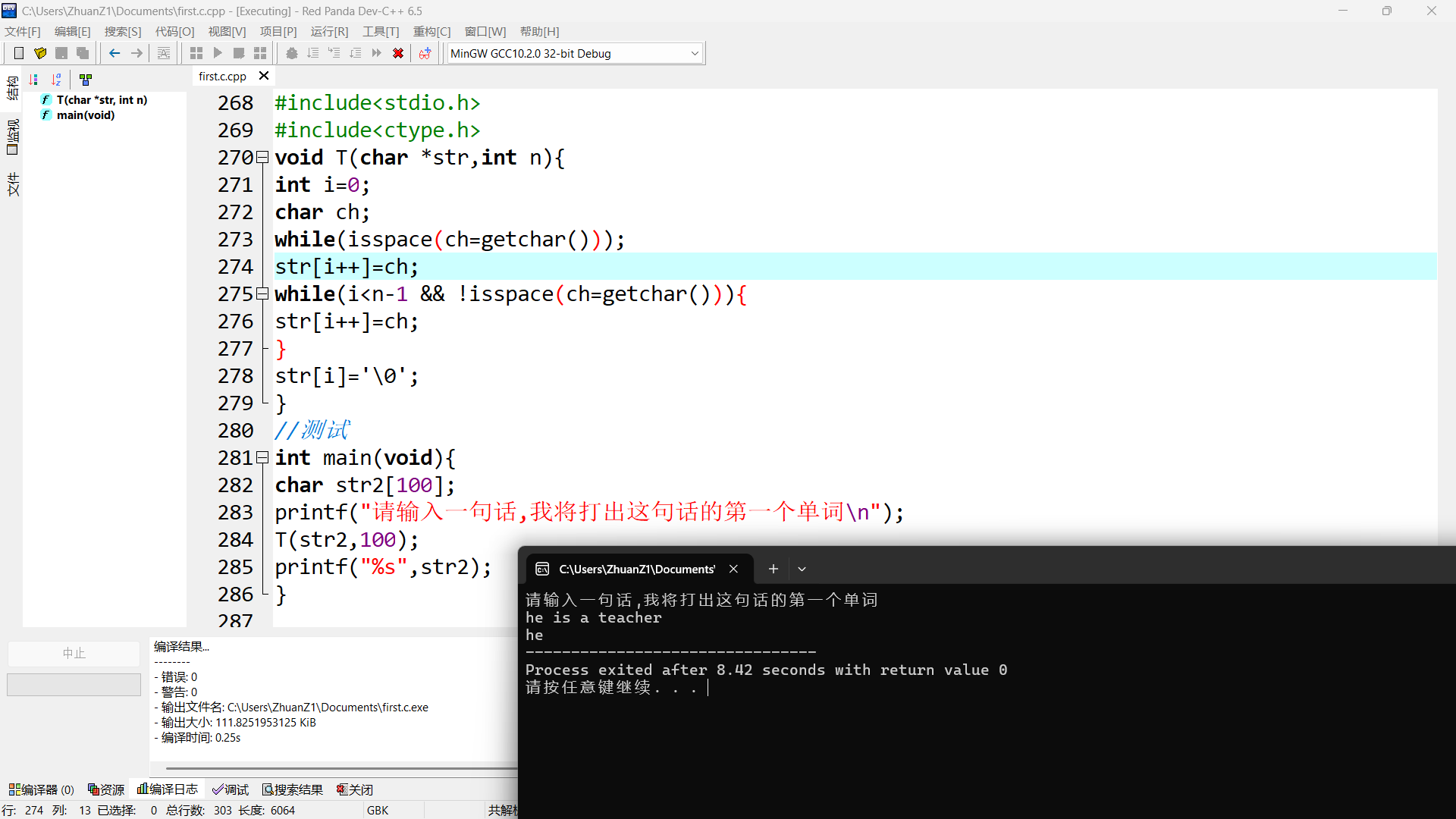Select main(void) in class browser

coord(86,115)
